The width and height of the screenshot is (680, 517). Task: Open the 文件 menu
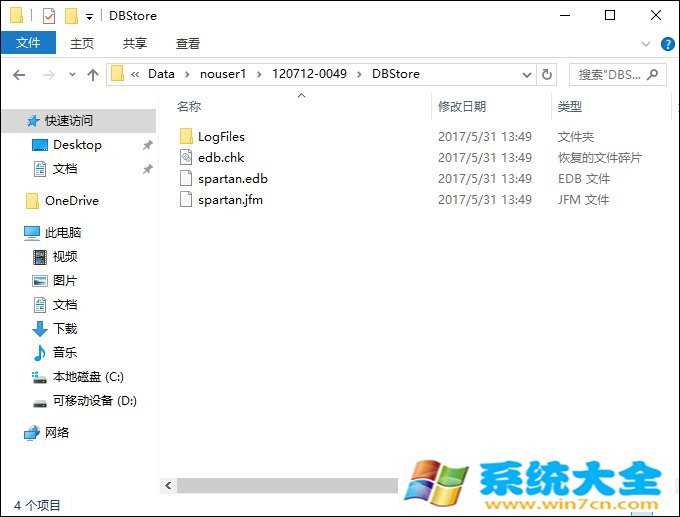pyautogui.click(x=28, y=43)
